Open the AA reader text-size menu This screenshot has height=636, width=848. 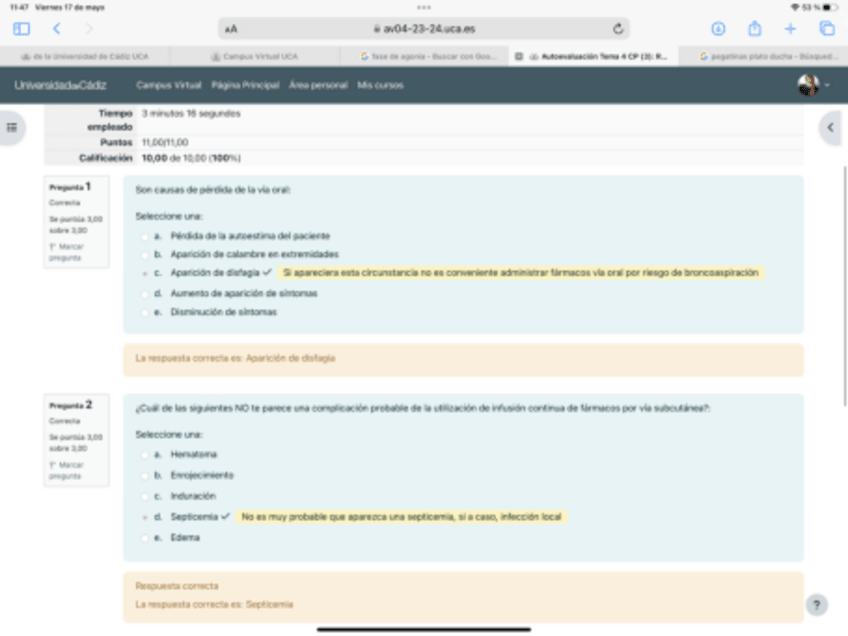[231, 29]
